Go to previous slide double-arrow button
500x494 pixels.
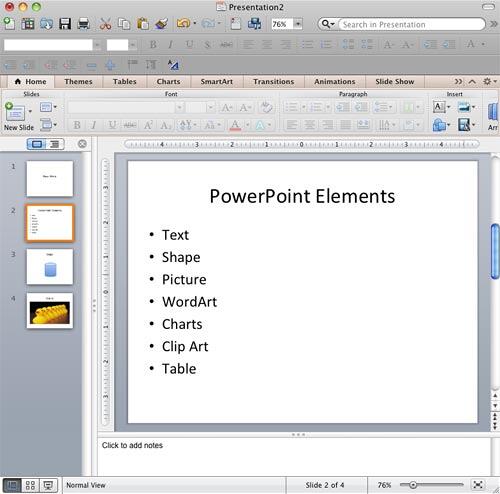click(x=495, y=415)
